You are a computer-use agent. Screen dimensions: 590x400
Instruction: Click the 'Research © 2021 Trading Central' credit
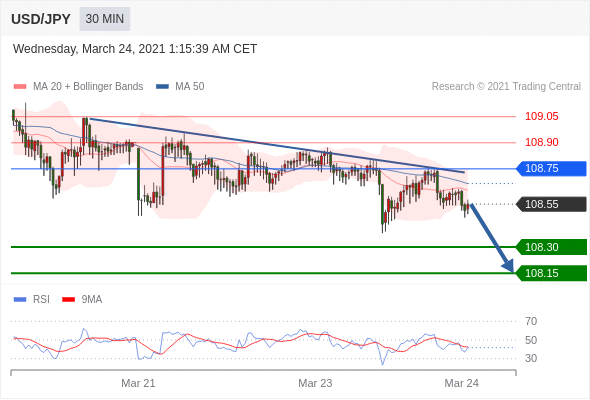click(506, 87)
